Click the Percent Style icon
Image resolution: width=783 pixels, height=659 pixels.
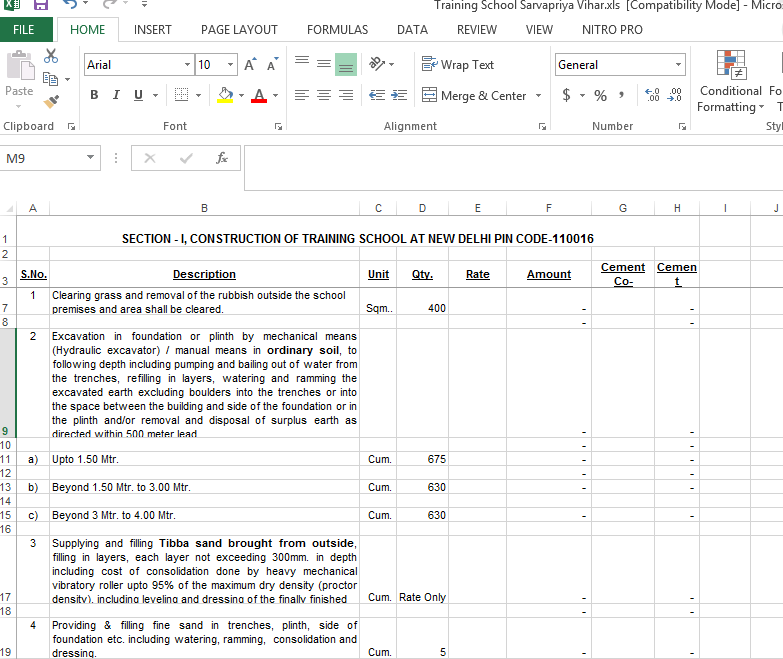(x=600, y=95)
